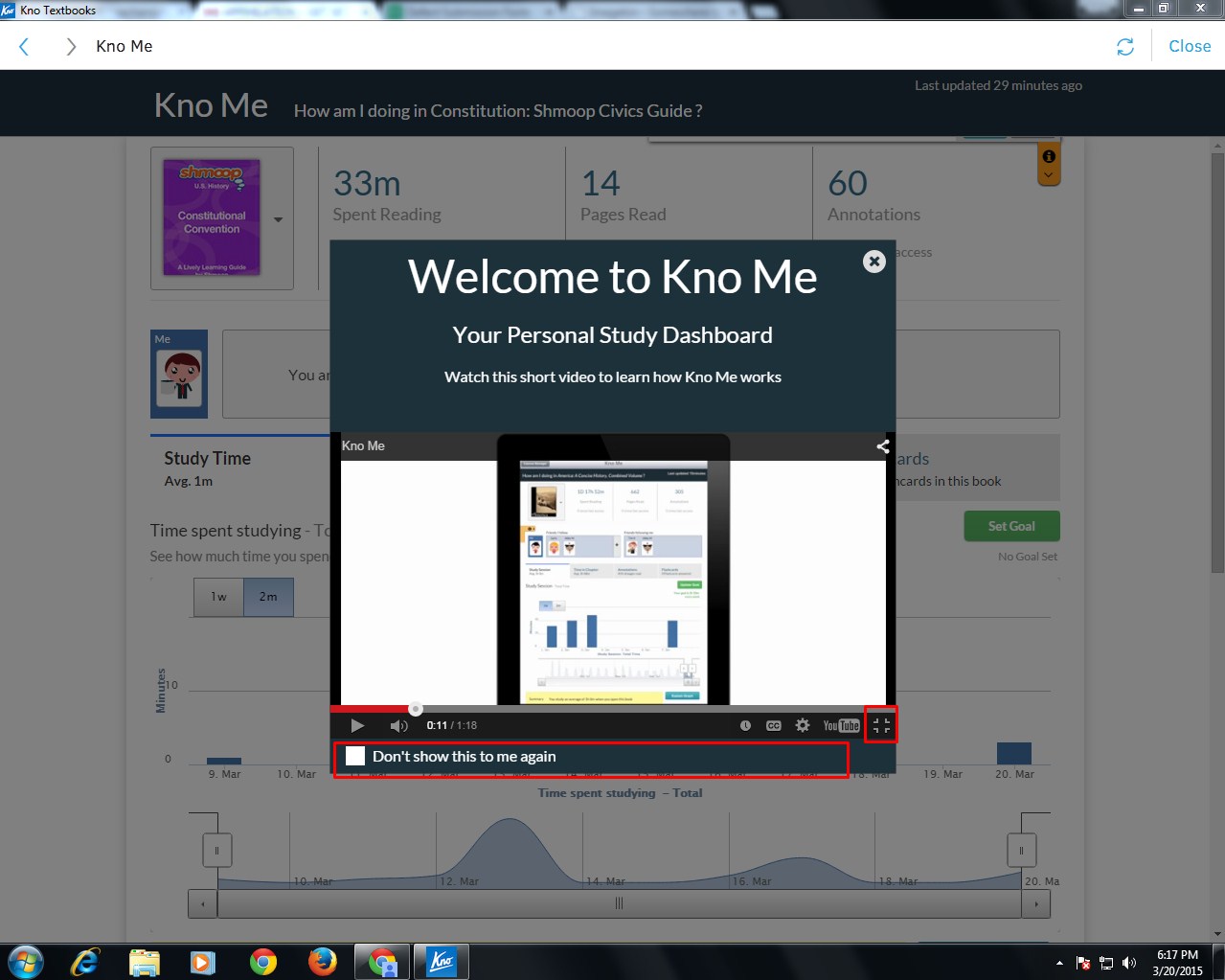Open the system volume control in the tray
This screenshot has width=1225, height=980.
click(1129, 963)
